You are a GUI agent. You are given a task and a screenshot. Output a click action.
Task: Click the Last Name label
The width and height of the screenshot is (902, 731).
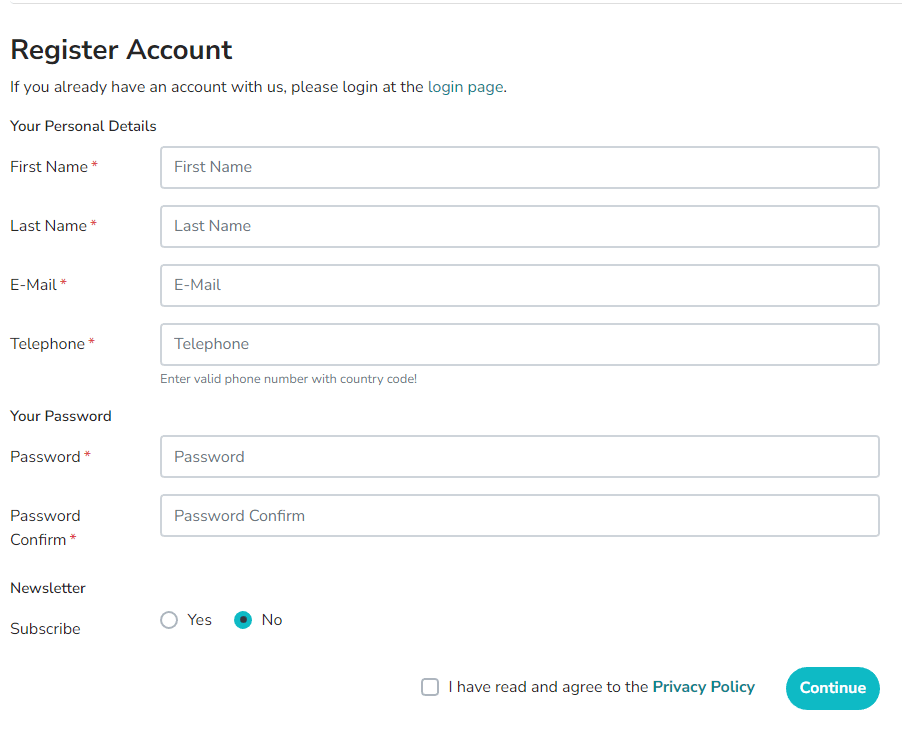48,226
